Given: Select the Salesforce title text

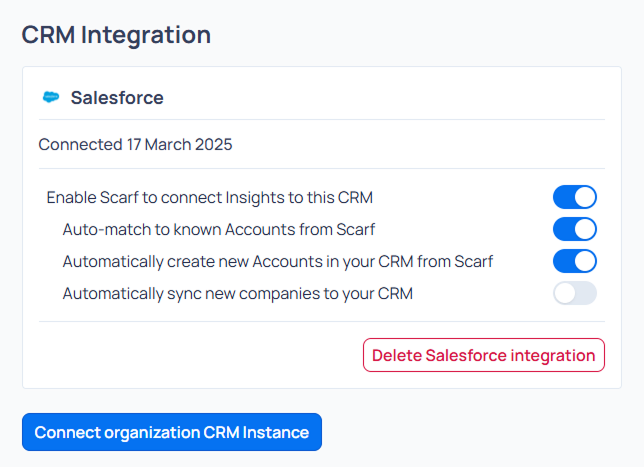Looking at the screenshot, I should [x=117, y=98].
